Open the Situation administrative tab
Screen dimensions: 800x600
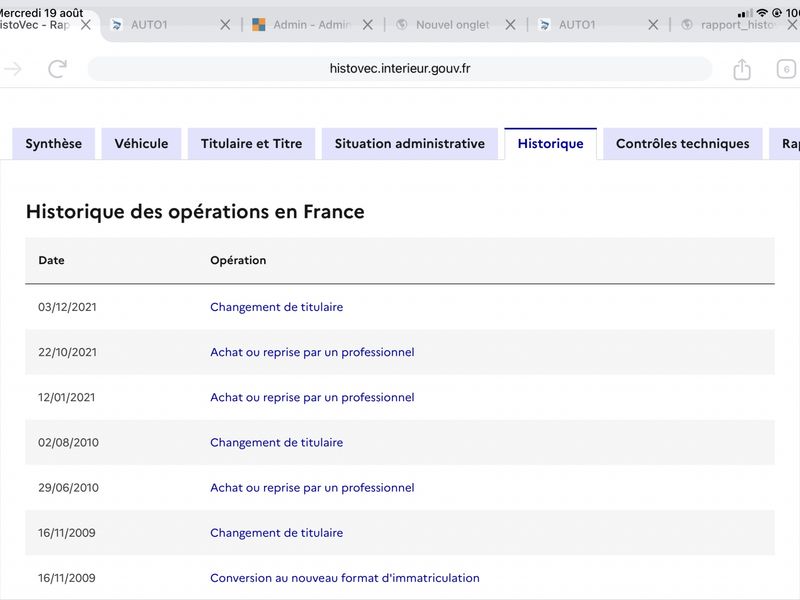click(x=410, y=143)
